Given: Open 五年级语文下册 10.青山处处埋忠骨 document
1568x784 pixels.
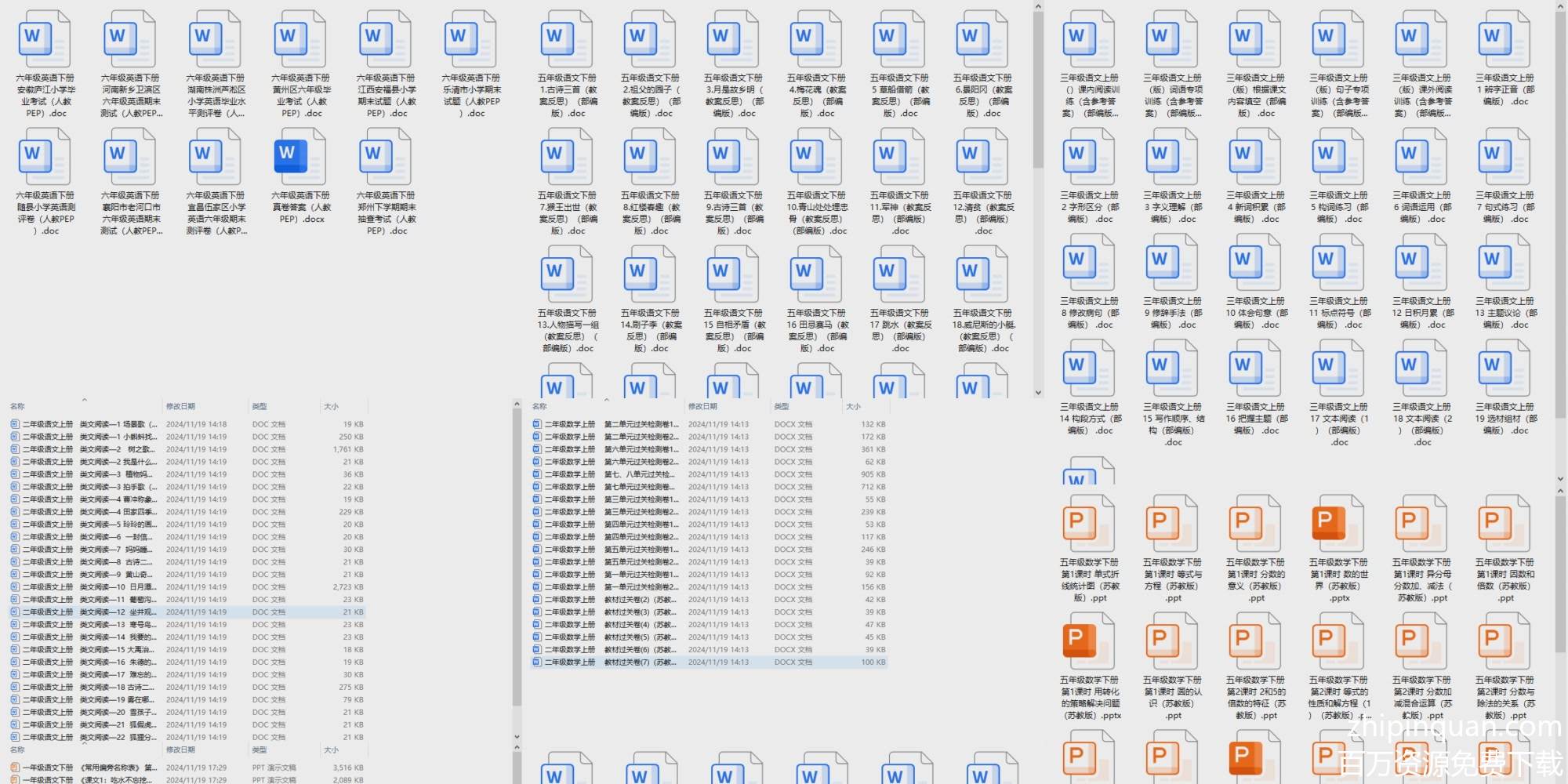Looking at the screenshot, I should coord(816,156).
